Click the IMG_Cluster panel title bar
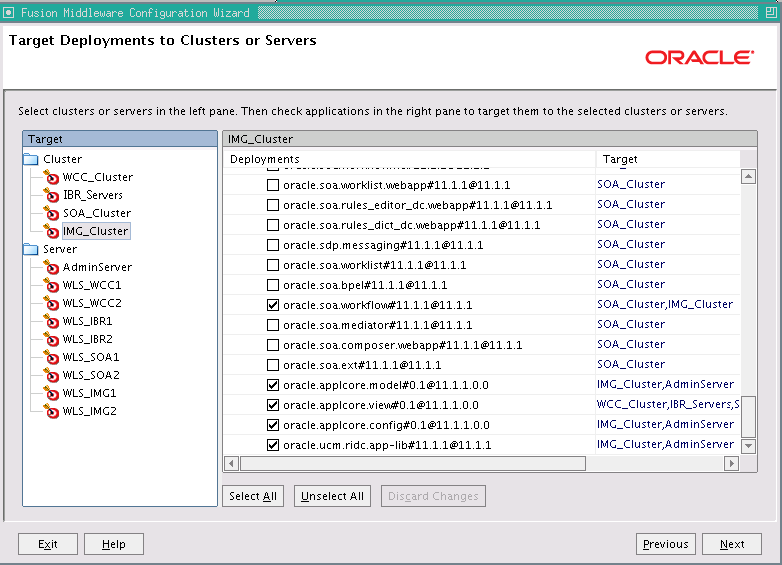 (x=490, y=139)
